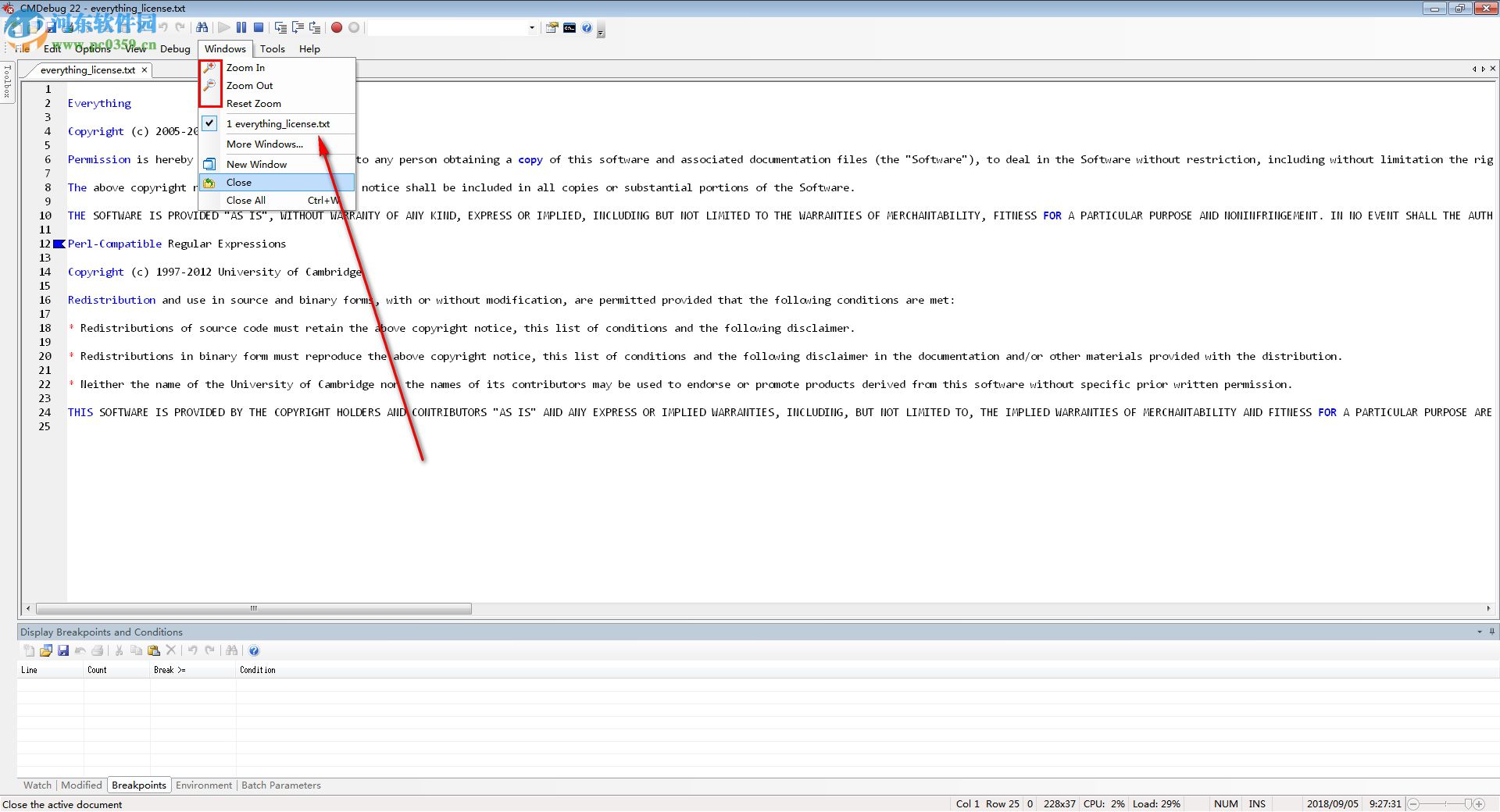Stop debugging with the Stop icon

259,27
